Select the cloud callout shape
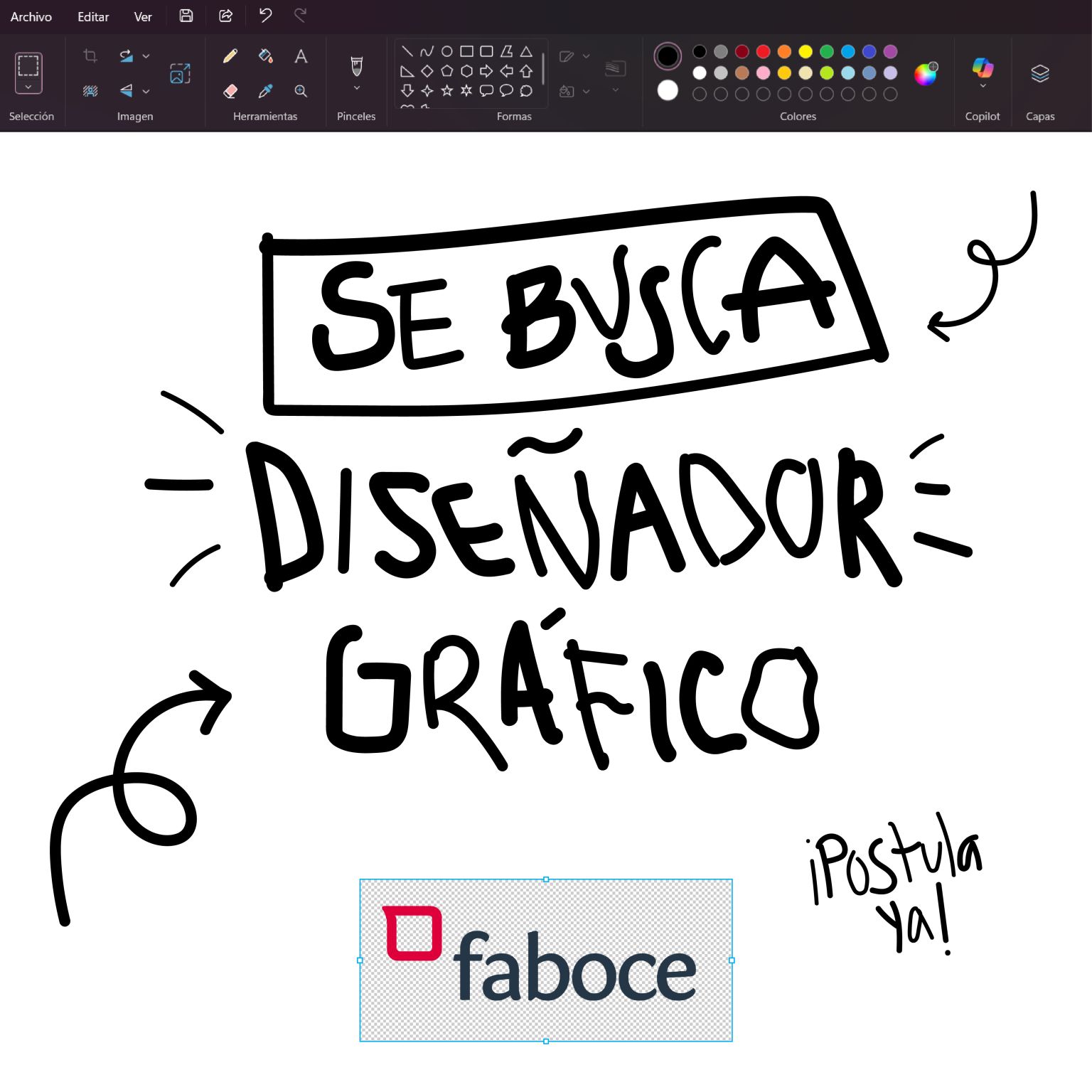1092x1092 pixels. click(526, 90)
